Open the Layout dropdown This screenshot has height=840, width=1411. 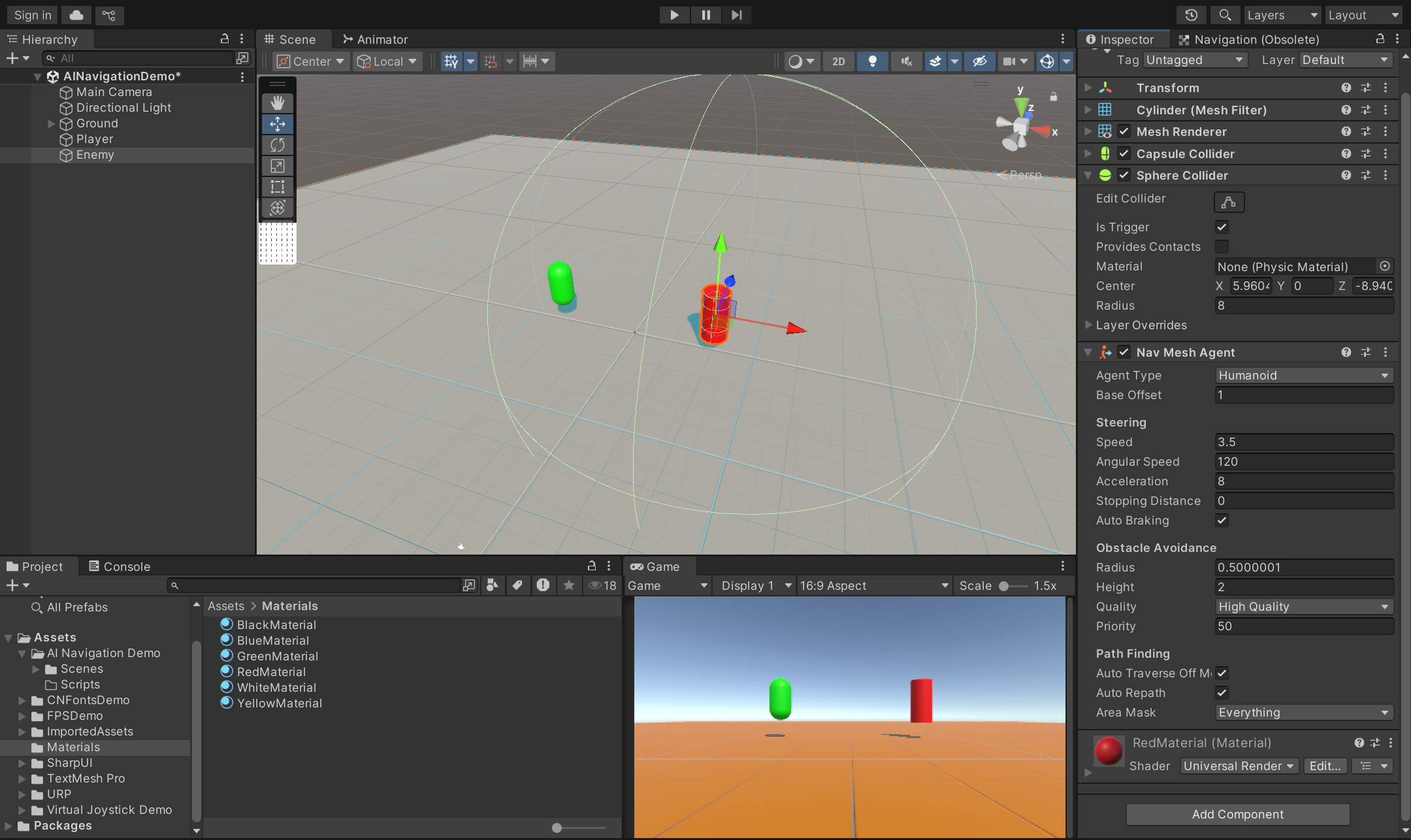point(1363,14)
